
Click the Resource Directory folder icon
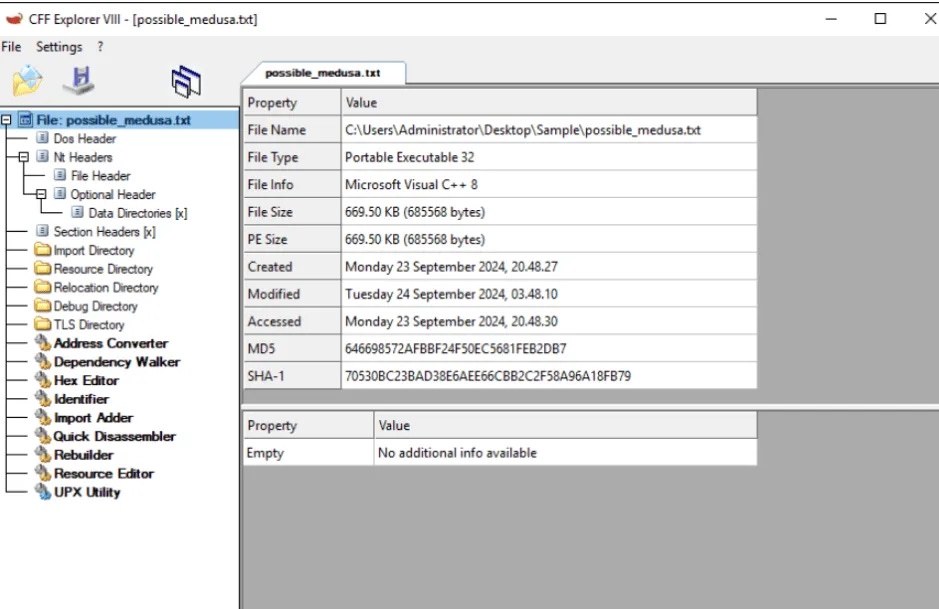point(43,268)
